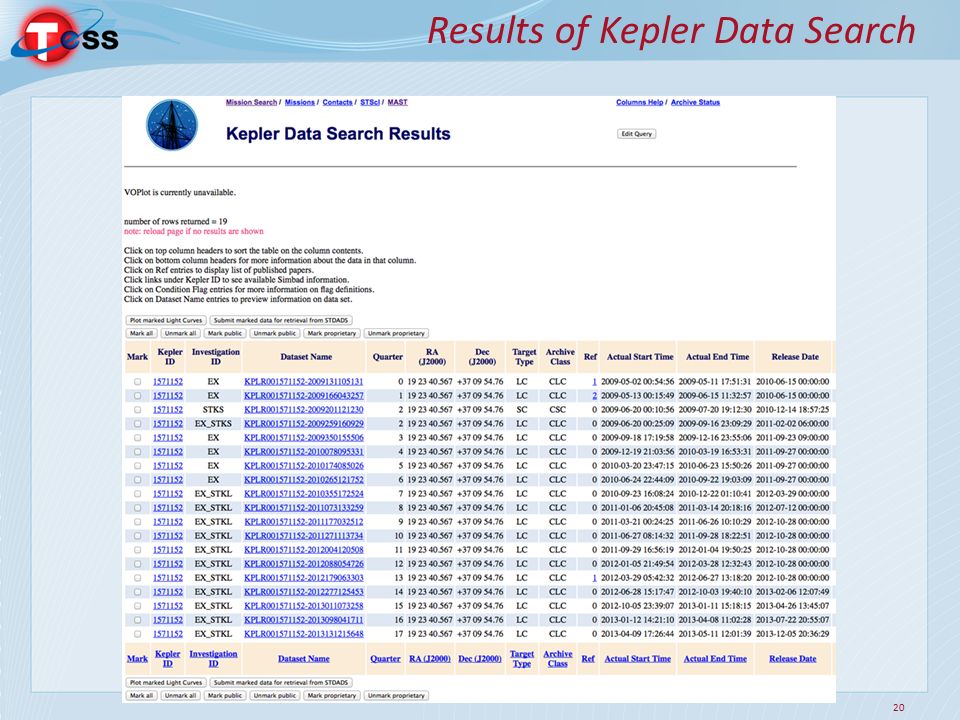The image size is (960, 720).
Task: Open bottom Dataset Name column info link
Action: (304, 659)
